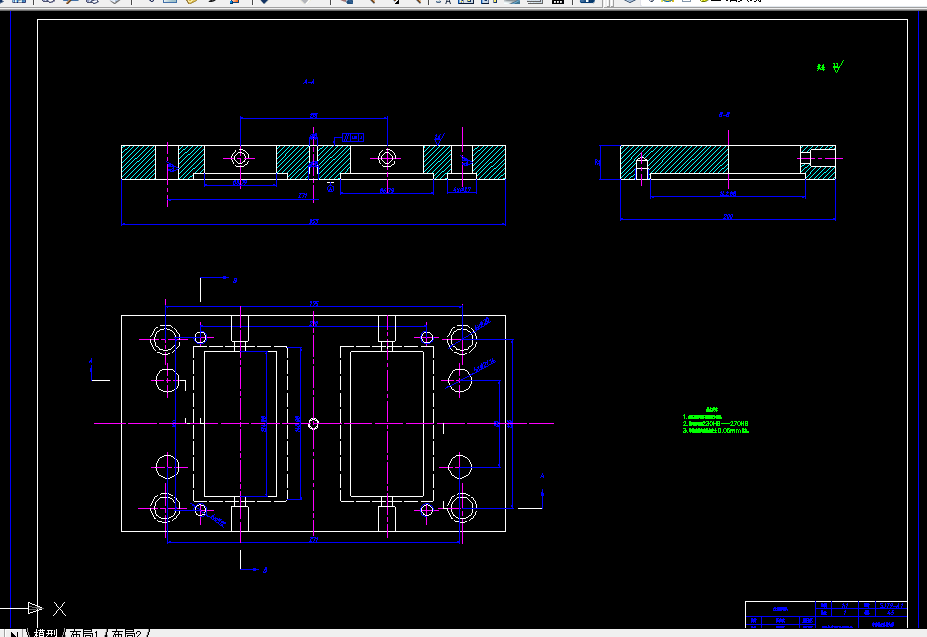This screenshot has width=927, height=637.
Task: Select the 200 dimension under B-B section
Action: [x=728, y=216]
